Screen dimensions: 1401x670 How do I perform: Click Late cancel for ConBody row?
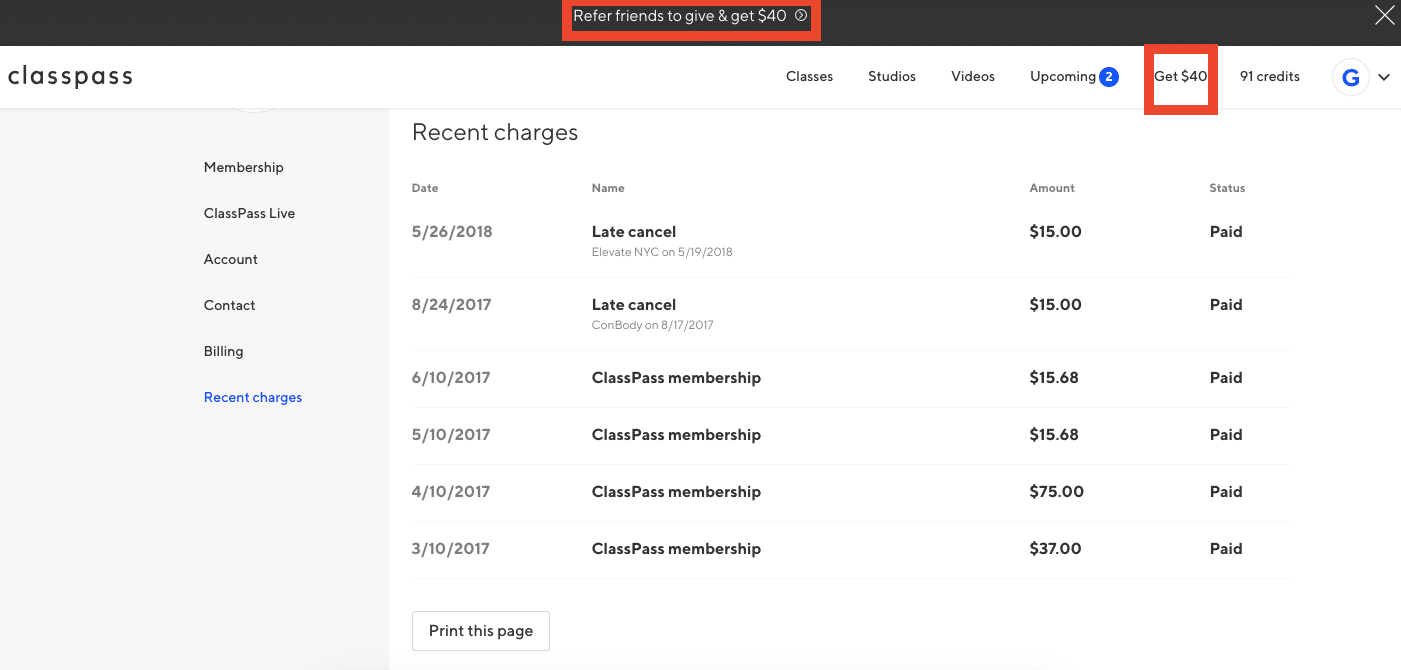point(634,305)
